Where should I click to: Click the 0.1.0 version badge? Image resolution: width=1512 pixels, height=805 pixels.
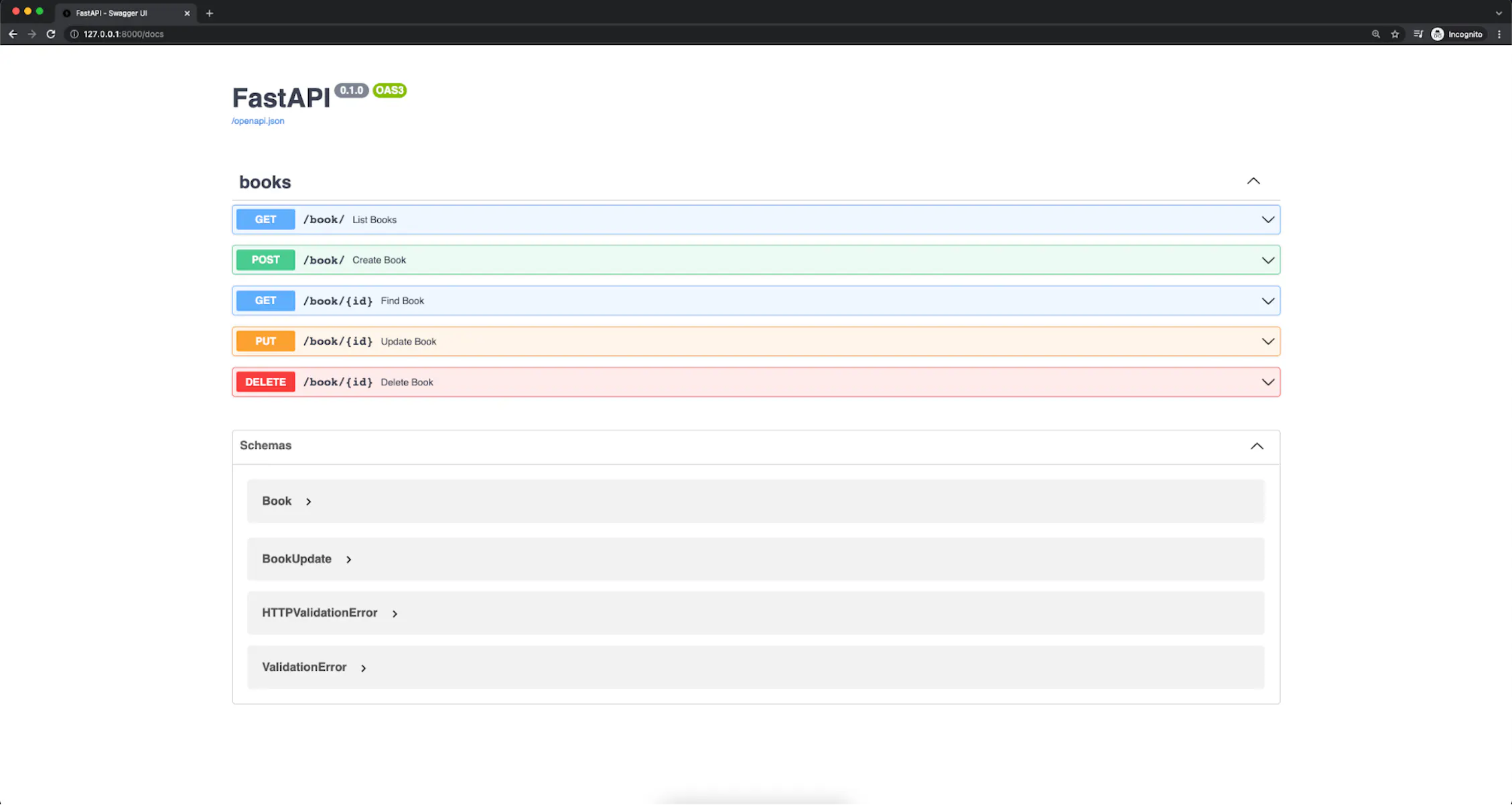tap(351, 90)
